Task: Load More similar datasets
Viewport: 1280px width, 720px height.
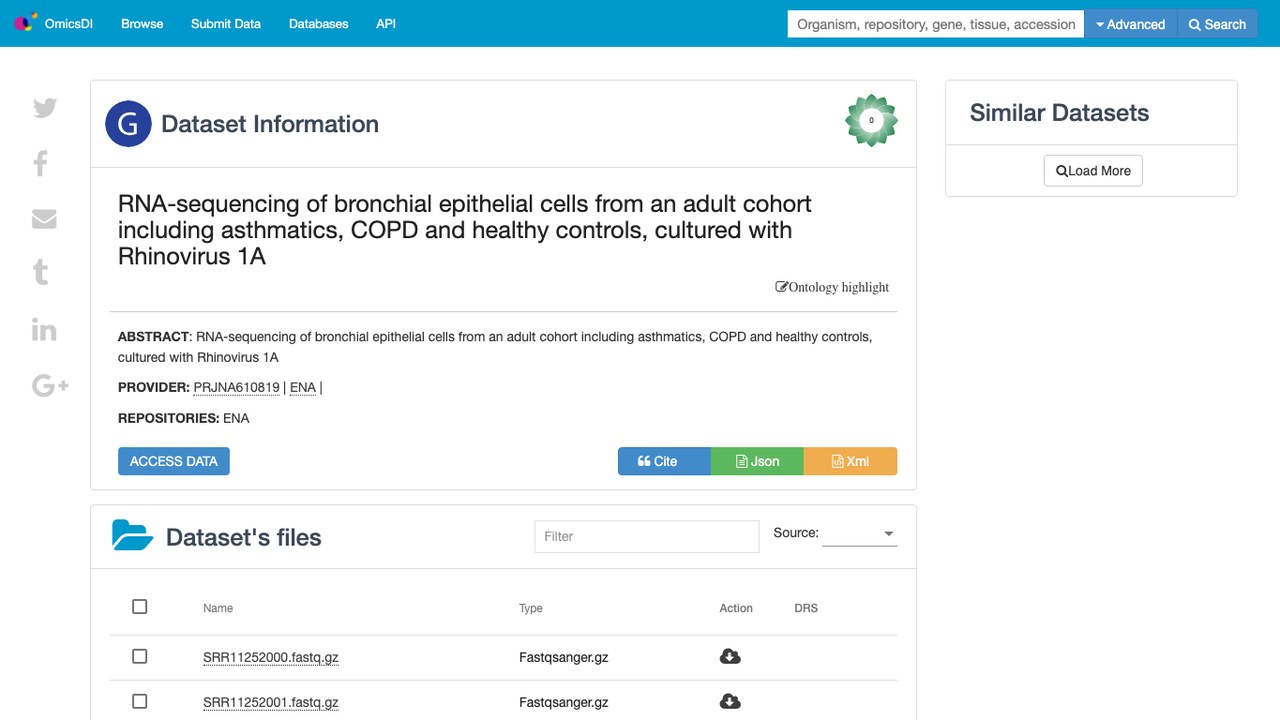Action: tap(1093, 171)
